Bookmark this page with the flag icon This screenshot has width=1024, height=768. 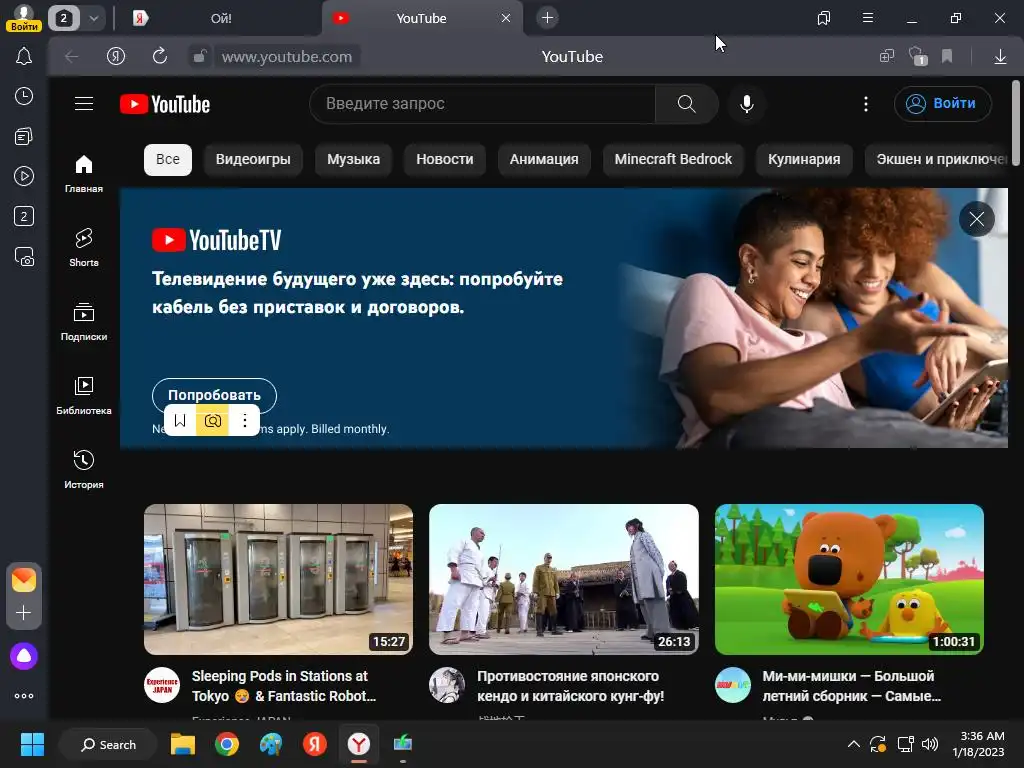[947, 57]
